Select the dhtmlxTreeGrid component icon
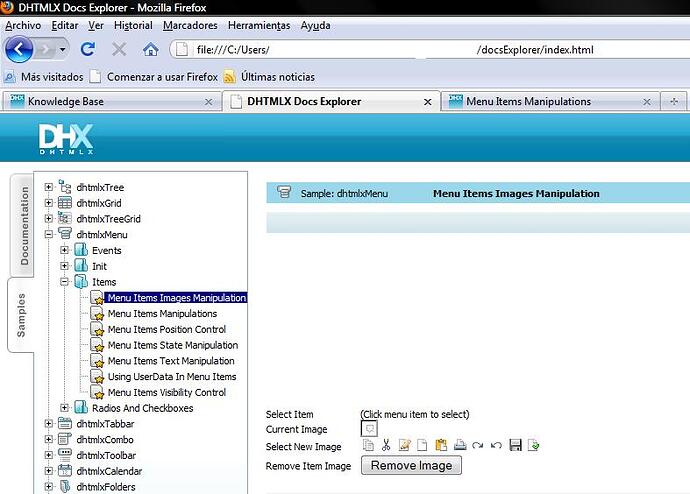Image resolution: width=690 pixels, height=494 pixels. [x=65, y=218]
